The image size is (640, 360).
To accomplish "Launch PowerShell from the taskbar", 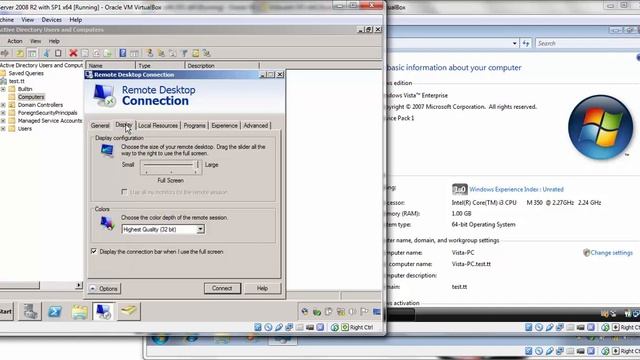I will [x=55, y=311].
